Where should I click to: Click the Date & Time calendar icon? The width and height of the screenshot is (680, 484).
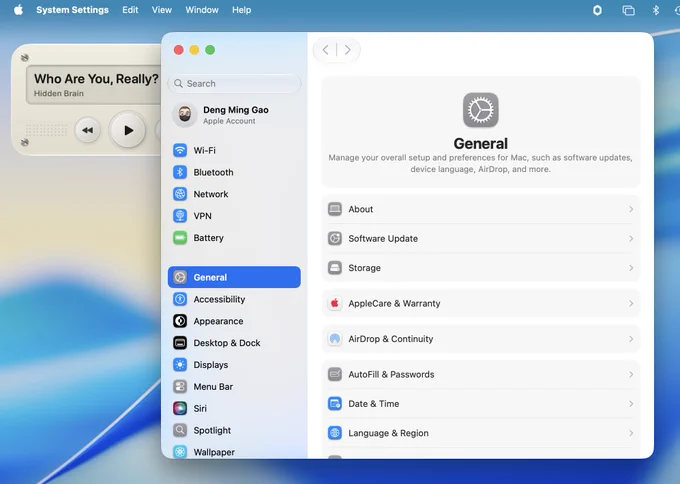coord(335,404)
